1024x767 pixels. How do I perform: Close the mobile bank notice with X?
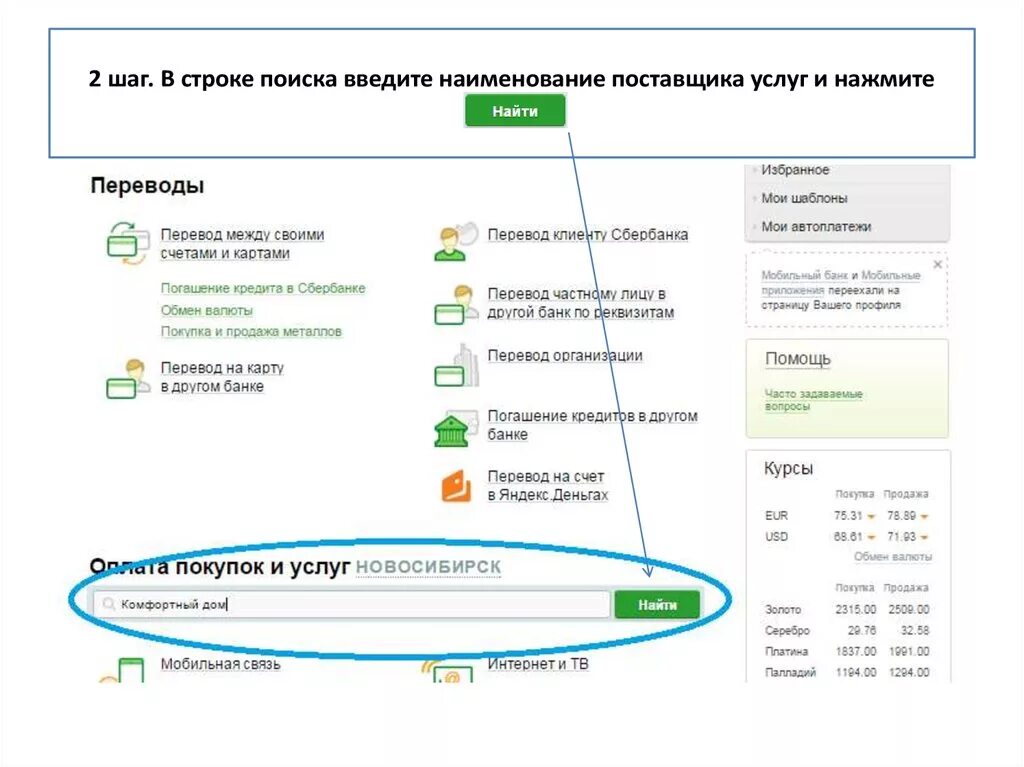pyautogui.click(x=938, y=265)
